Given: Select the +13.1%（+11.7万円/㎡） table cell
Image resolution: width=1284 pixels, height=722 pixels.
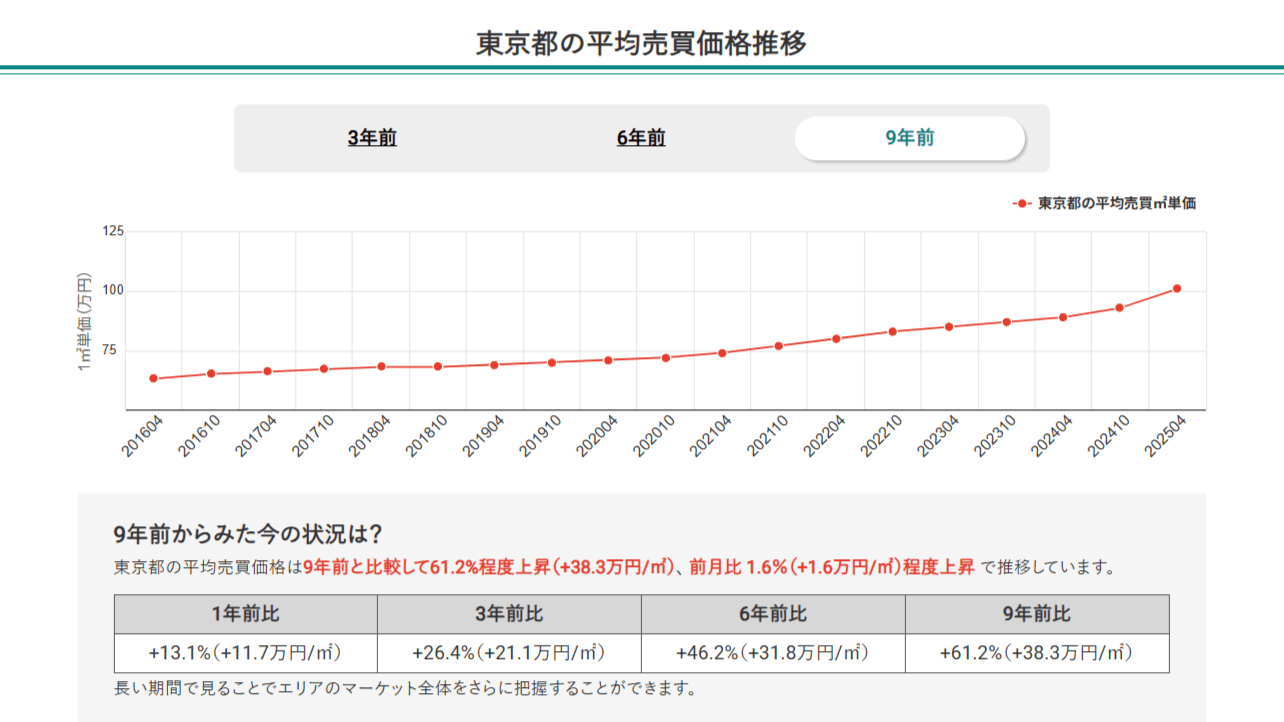Looking at the screenshot, I should coord(245,652).
